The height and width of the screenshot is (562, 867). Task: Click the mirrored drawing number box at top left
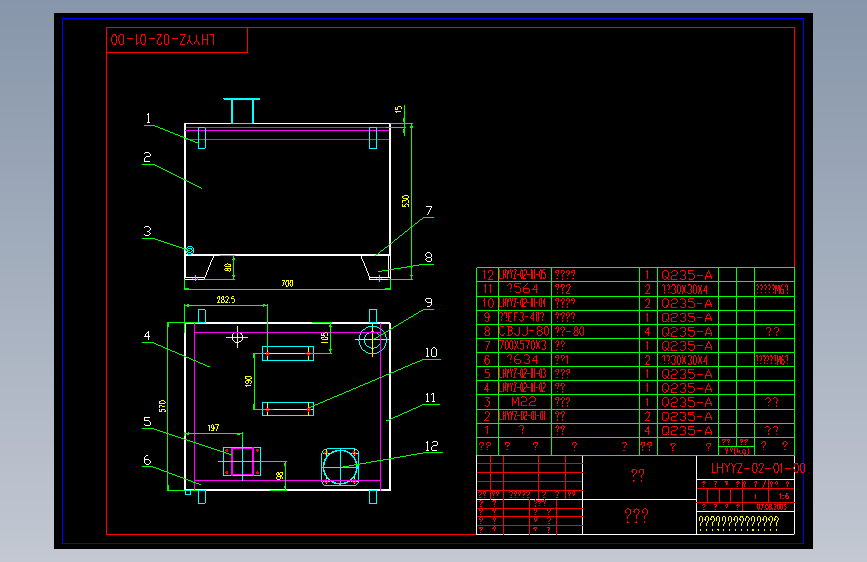coord(177,40)
